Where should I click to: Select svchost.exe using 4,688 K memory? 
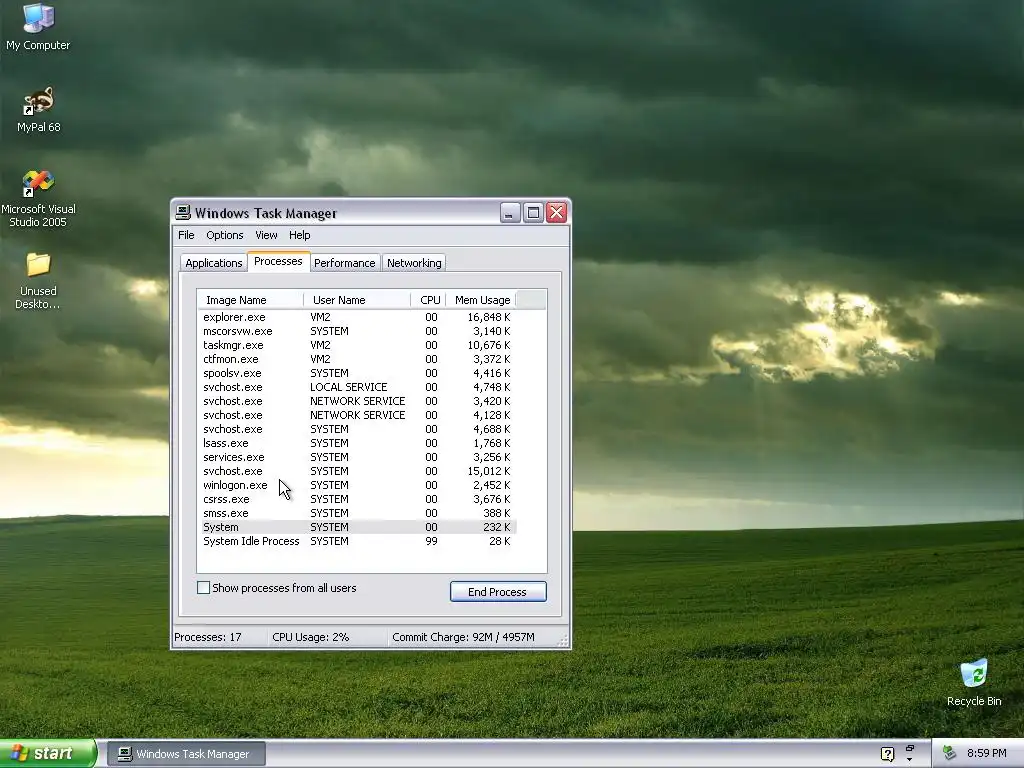pyautogui.click(x=357, y=429)
